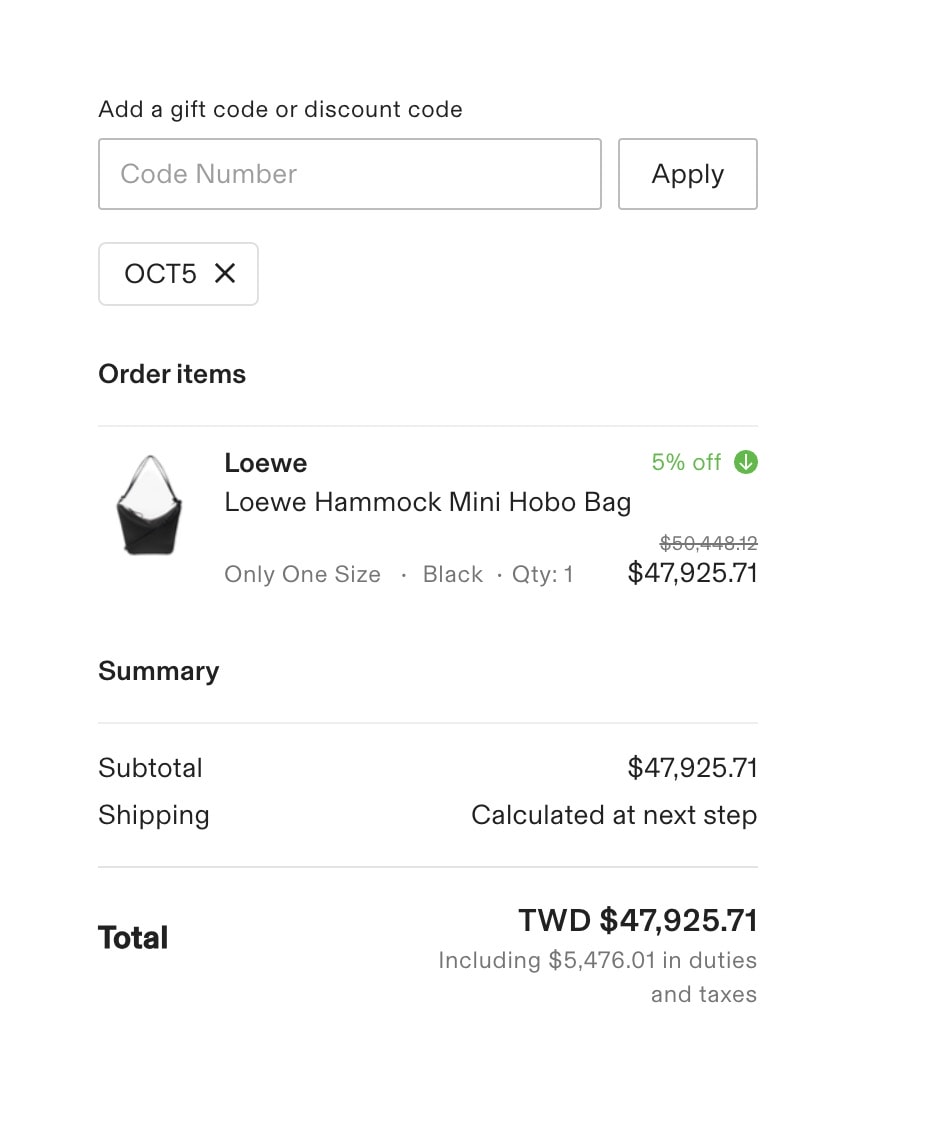Click the 5% off label

686,462
